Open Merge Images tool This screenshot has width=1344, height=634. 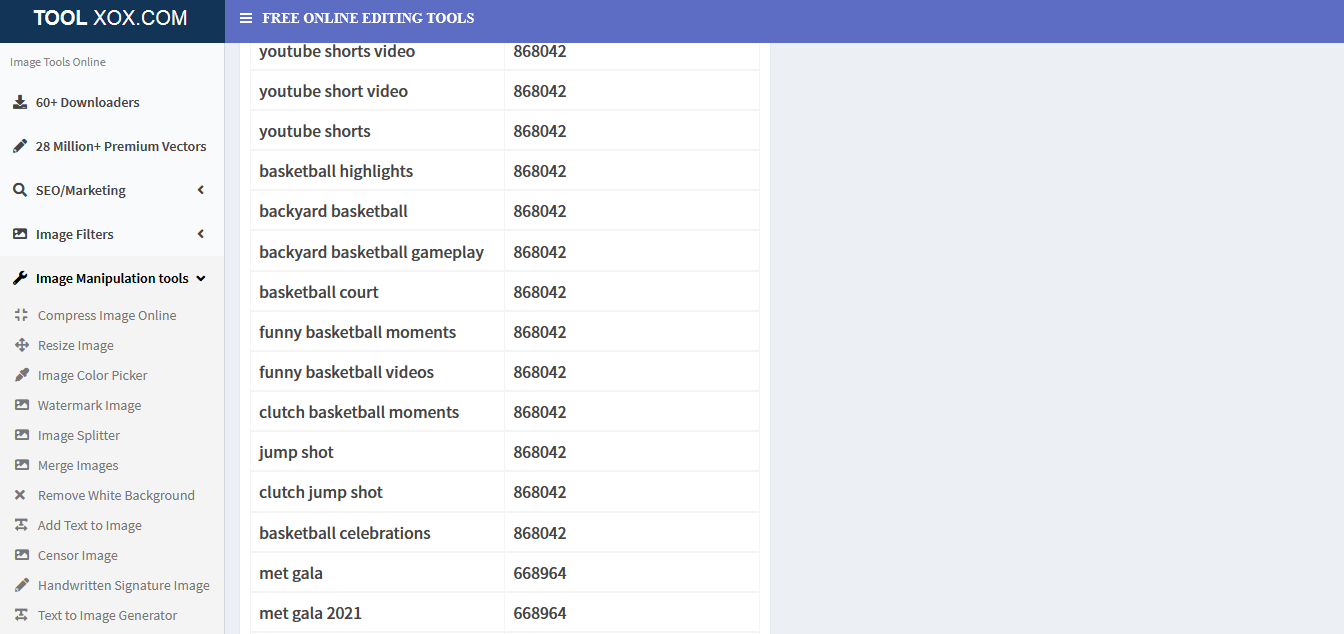pyautogui.click(x=78, y=465)
